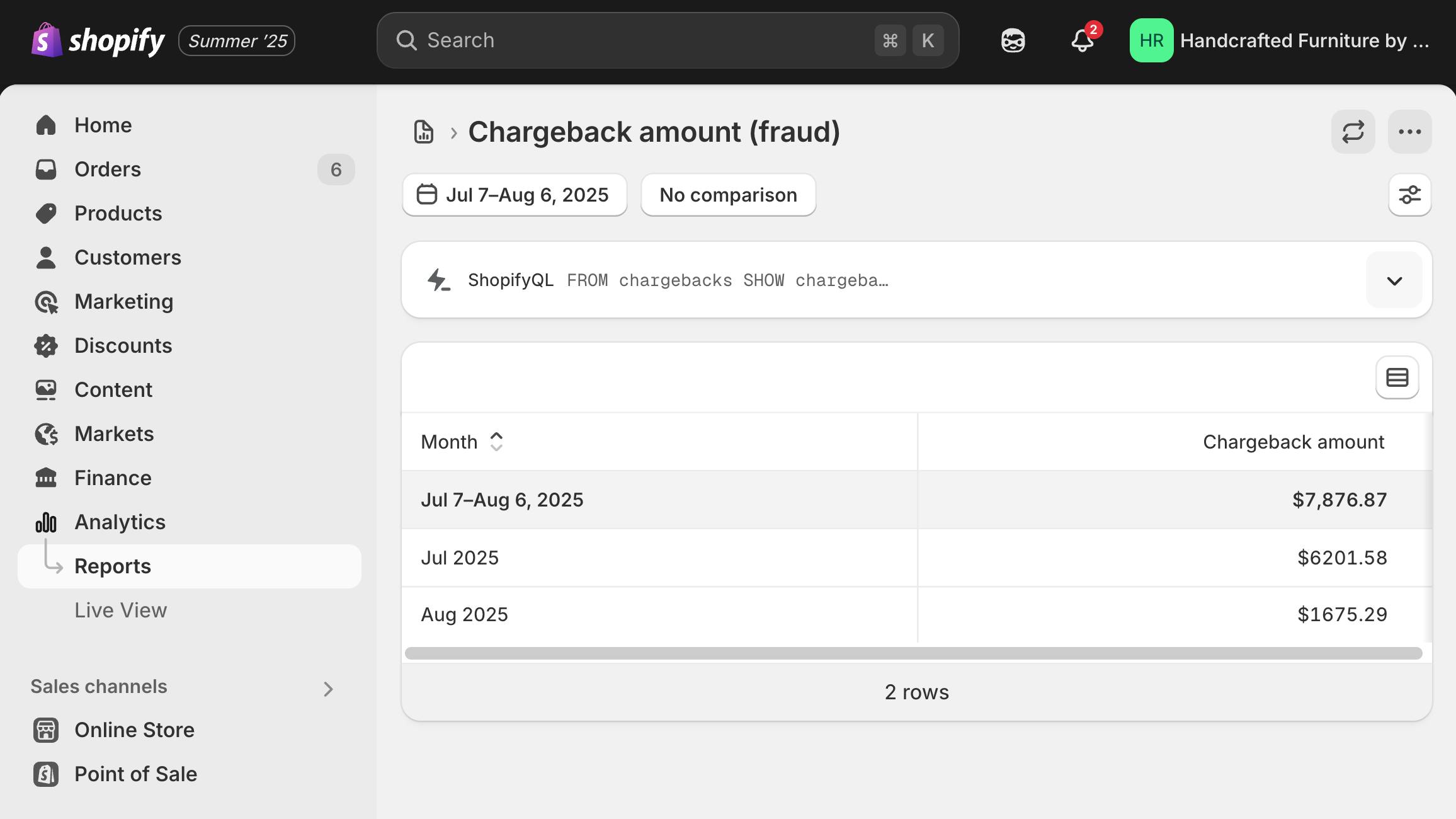The image size is (1456, 819).
Task: Open the three-dot more actions menu
Action: tap(1409, 132)
